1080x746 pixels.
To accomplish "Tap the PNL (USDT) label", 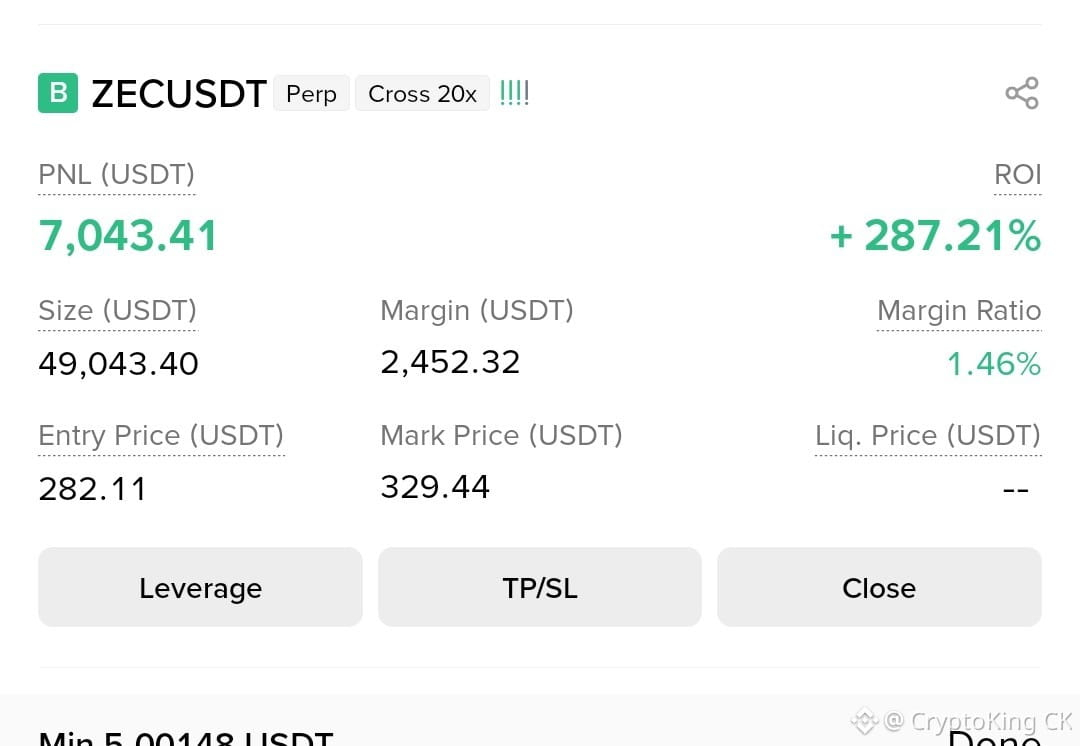I will (116, 175).
